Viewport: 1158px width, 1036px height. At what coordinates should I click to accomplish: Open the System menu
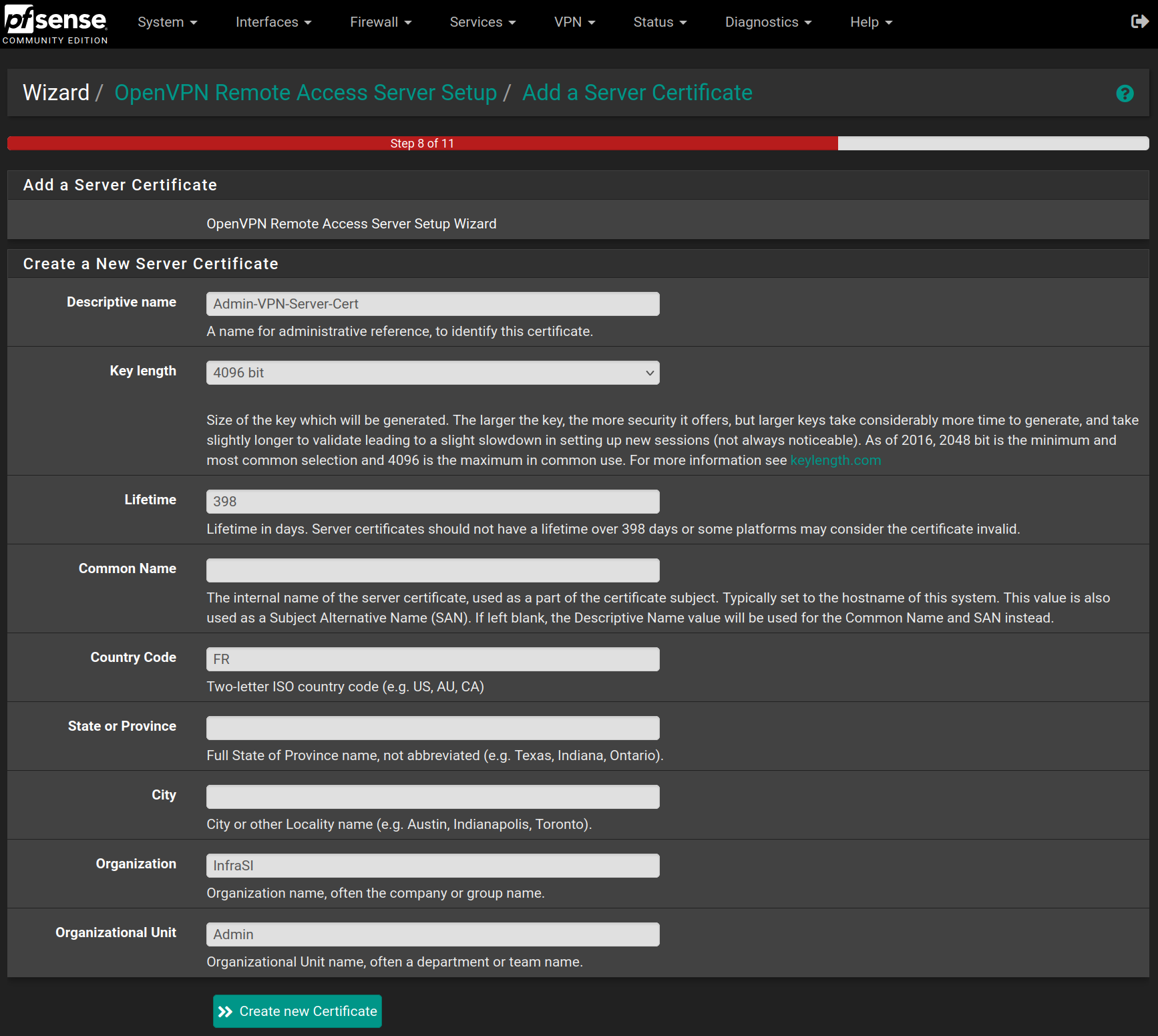point(167,22)
